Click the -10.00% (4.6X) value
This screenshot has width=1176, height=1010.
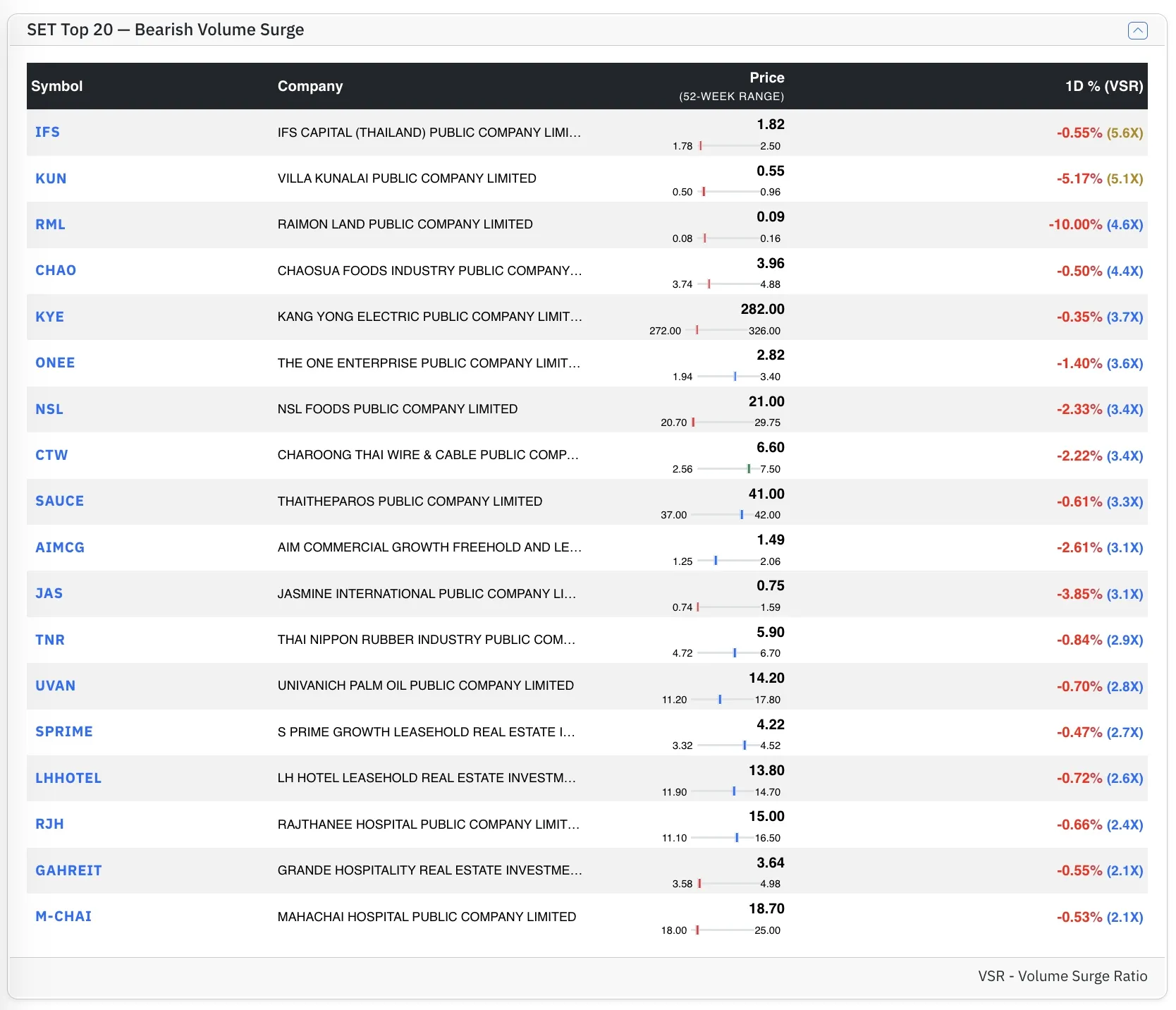click(1096, 224)
